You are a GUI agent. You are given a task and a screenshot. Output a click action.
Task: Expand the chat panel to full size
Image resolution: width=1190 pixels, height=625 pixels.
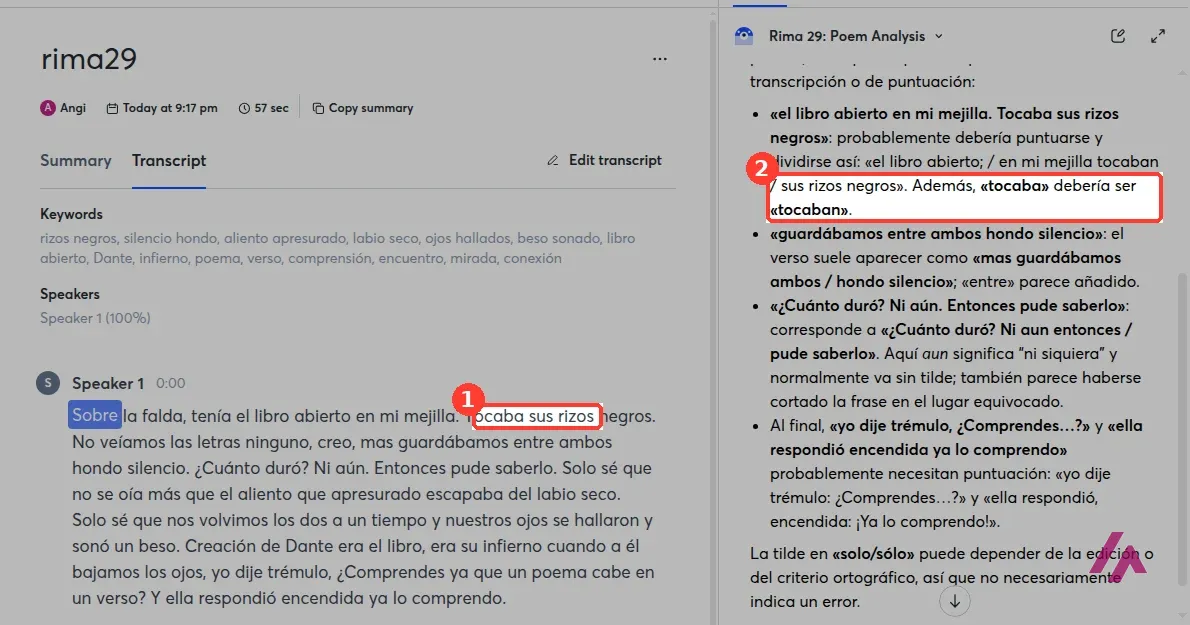(x=1157, y=36)
